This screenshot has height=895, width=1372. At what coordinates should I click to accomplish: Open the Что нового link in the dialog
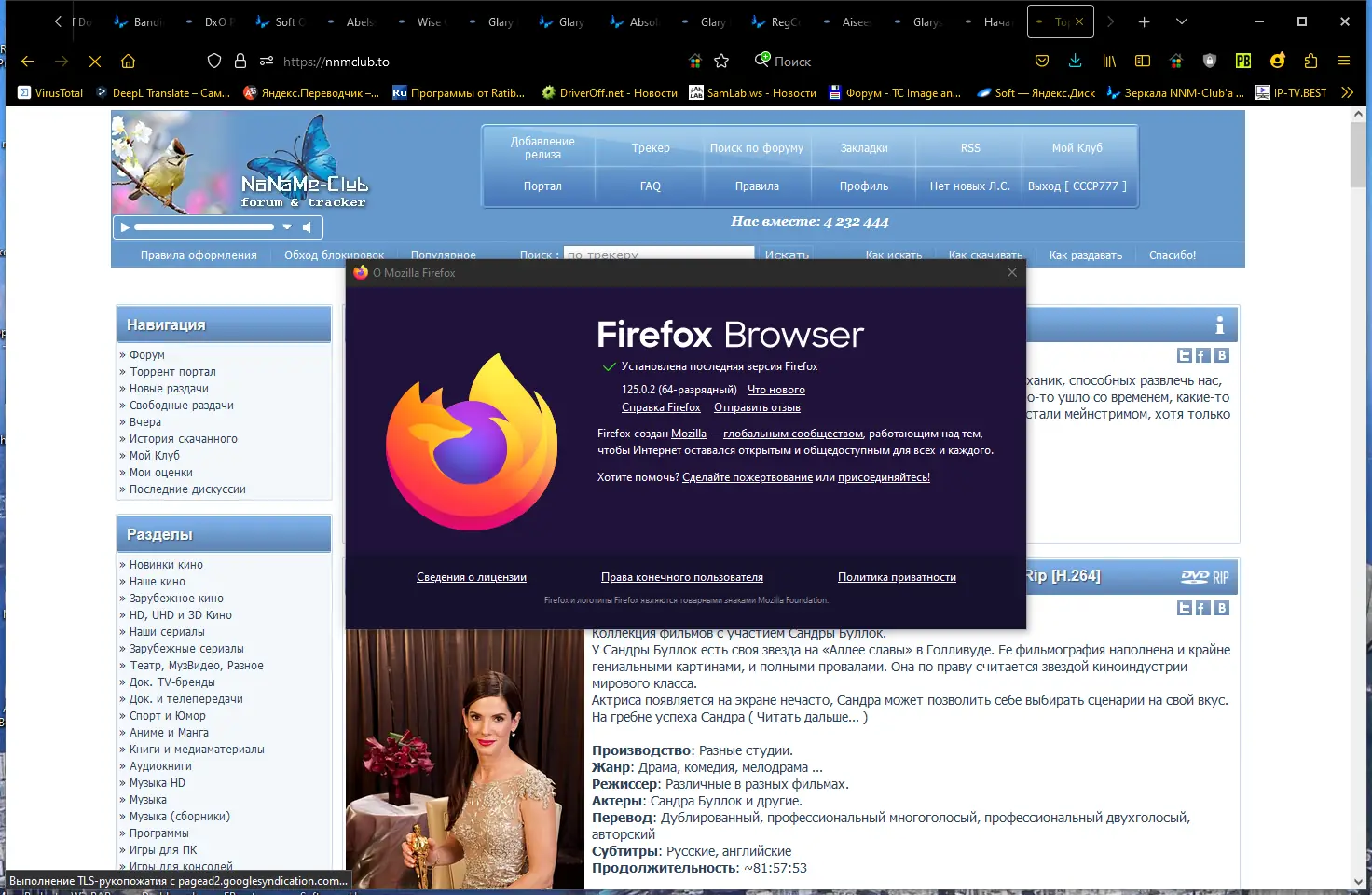point(776,390)
